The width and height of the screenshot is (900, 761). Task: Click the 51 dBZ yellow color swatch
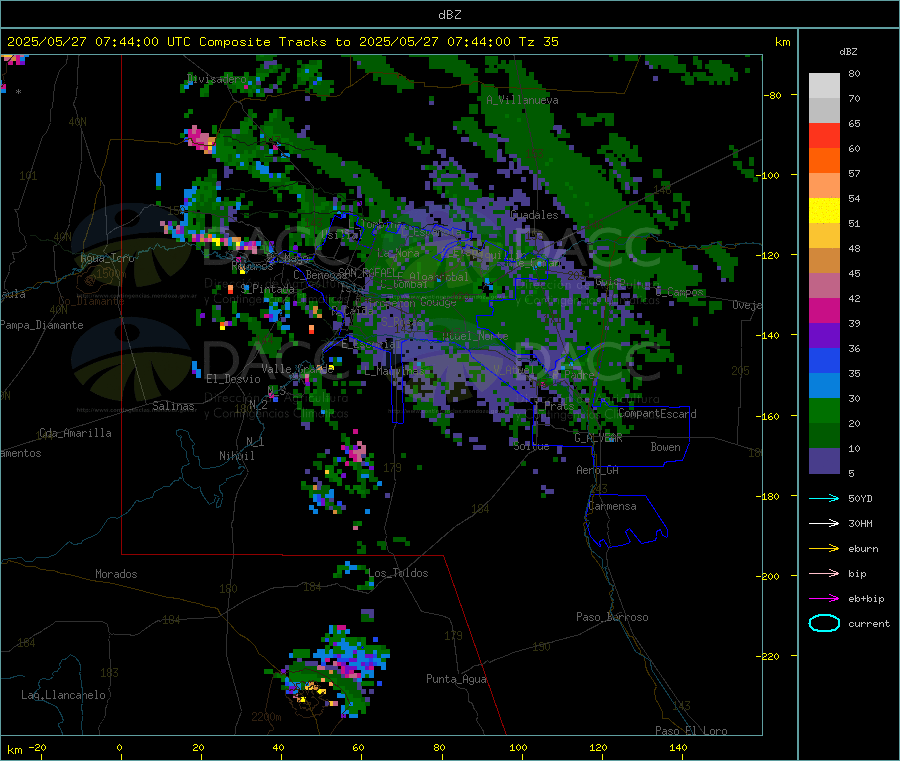click(x=824, y=211)
